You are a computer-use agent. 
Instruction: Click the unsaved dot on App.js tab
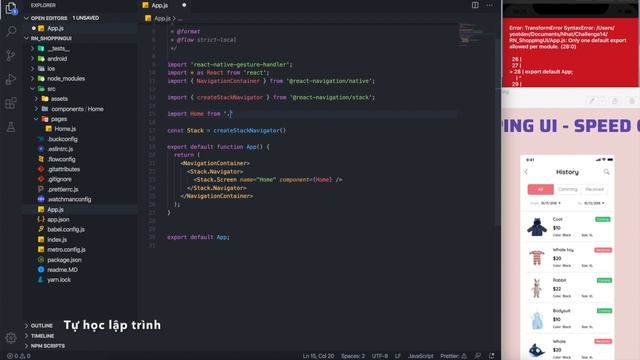pos(184,5)
